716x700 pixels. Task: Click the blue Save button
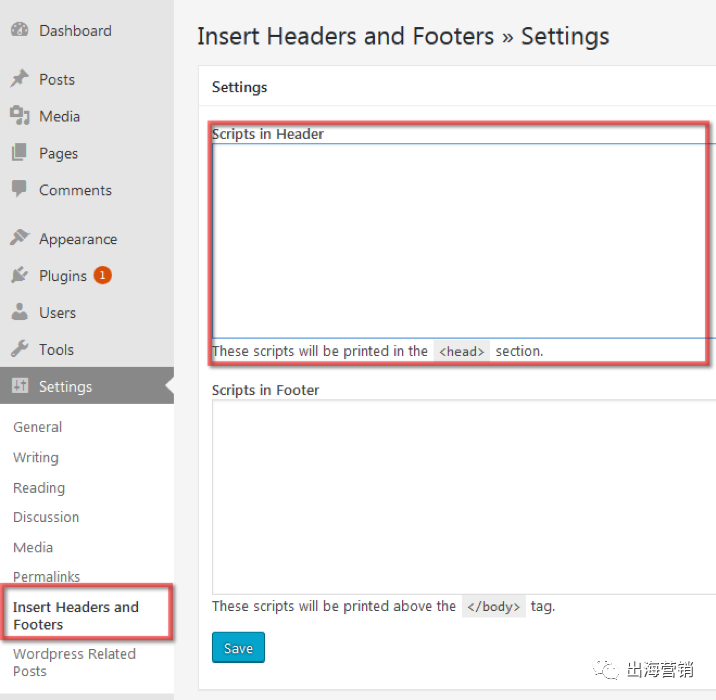pos(238,647)
